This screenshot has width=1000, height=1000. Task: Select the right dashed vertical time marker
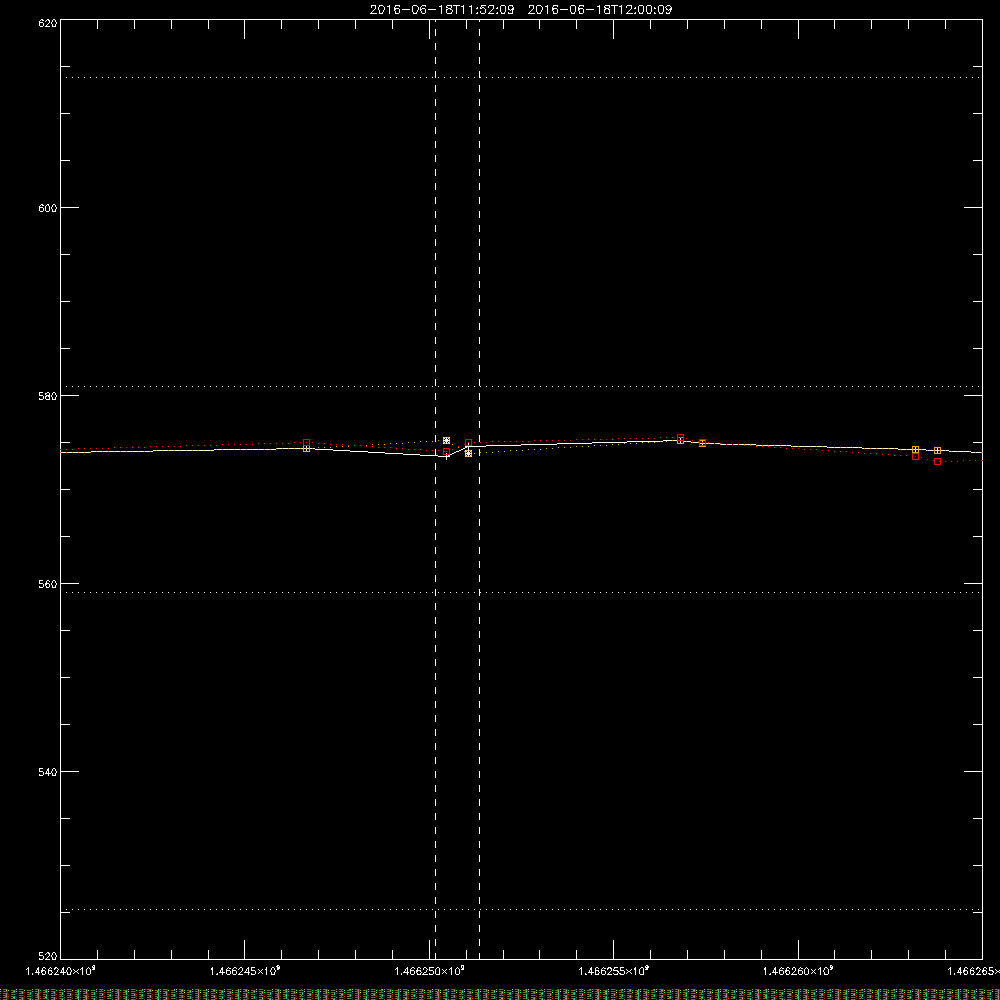(480, 489)
